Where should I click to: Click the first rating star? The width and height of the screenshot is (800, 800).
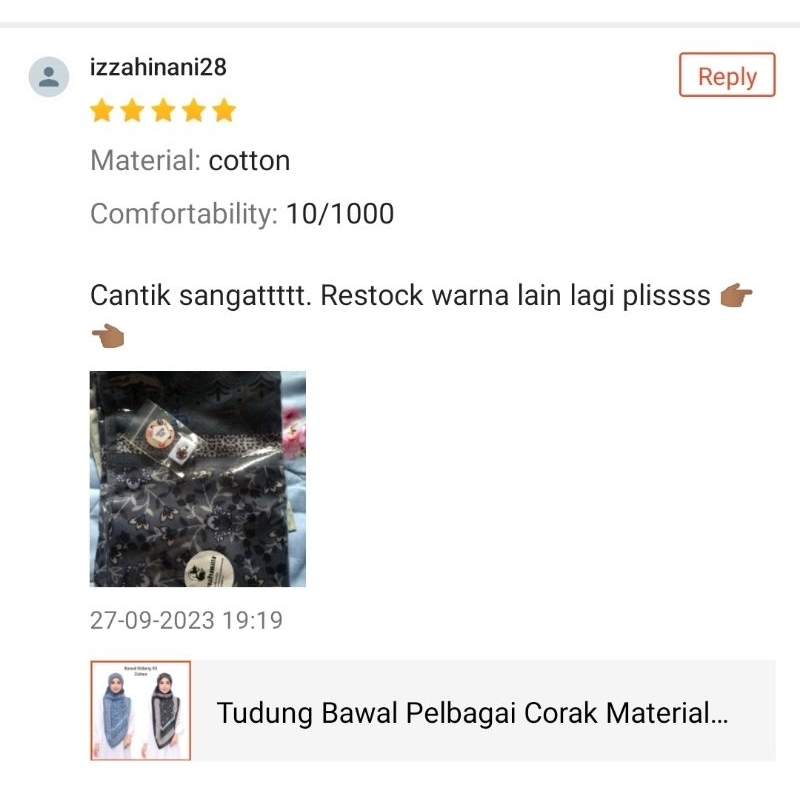[102, 110]
